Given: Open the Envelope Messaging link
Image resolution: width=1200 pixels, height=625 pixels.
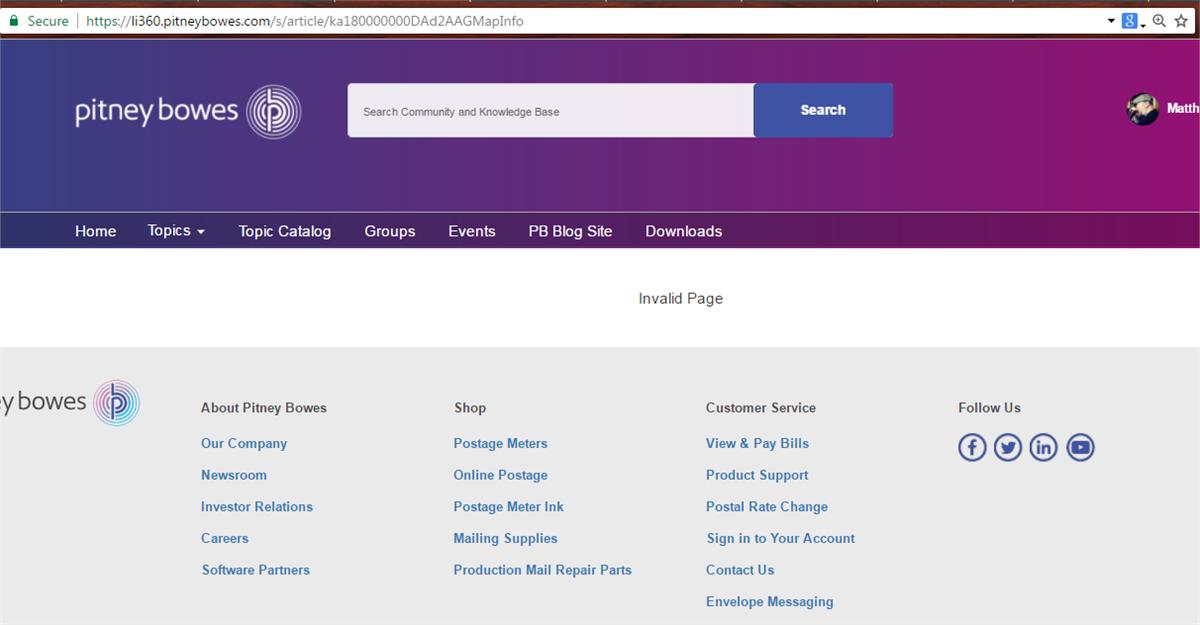Looking at the screenshot, I should pos(770,602).
